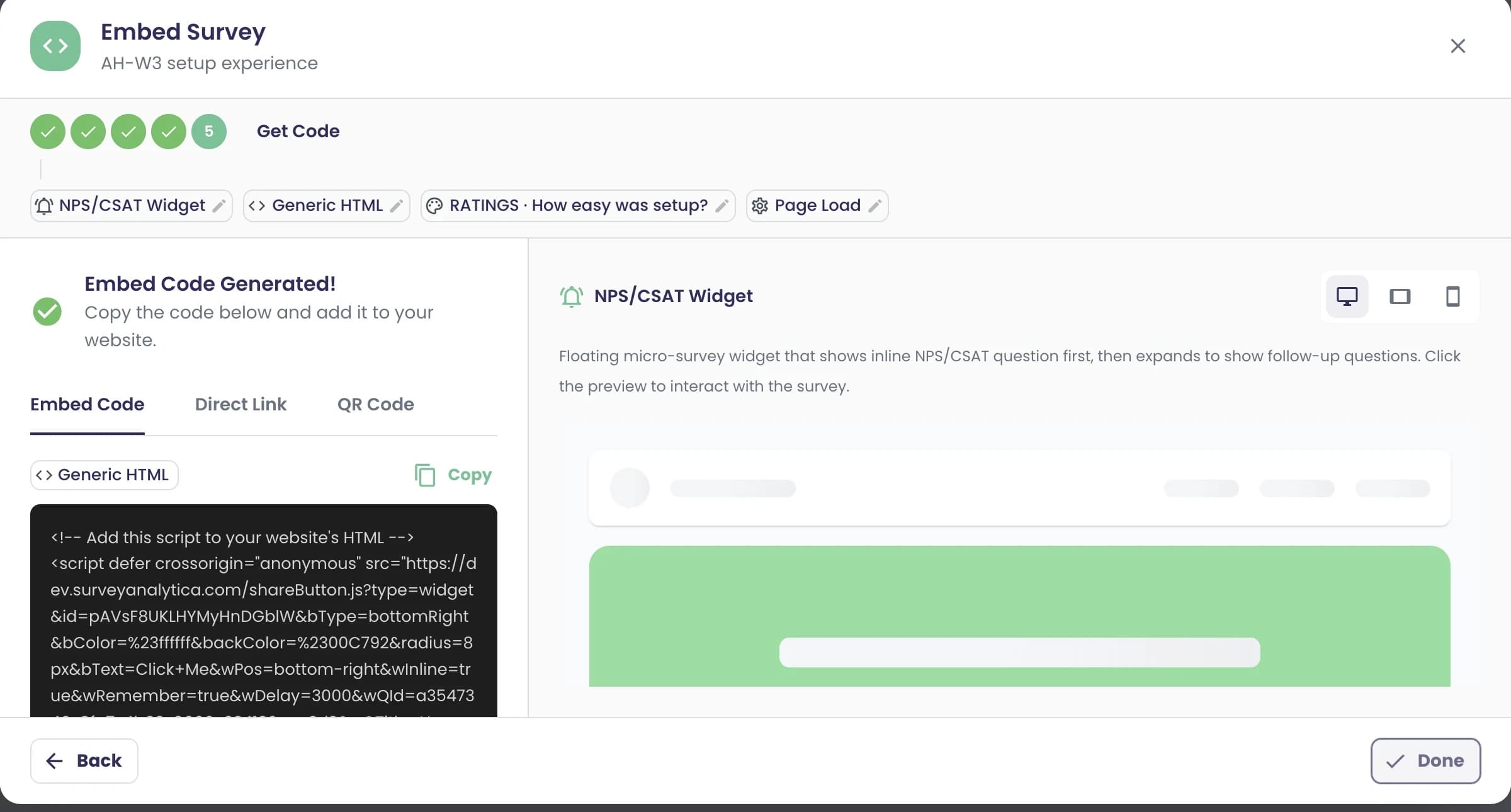Select step 5 circle
The width and height of the screenshot is (1511, 812).
209,132
